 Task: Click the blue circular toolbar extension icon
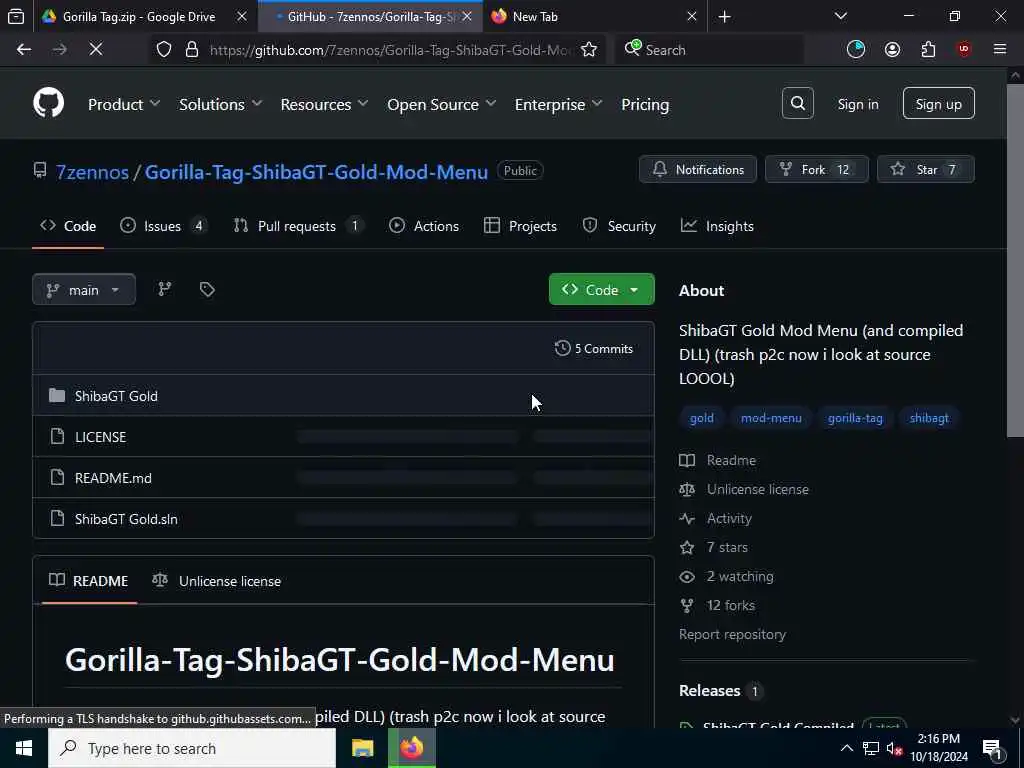[x=856, y=50]
